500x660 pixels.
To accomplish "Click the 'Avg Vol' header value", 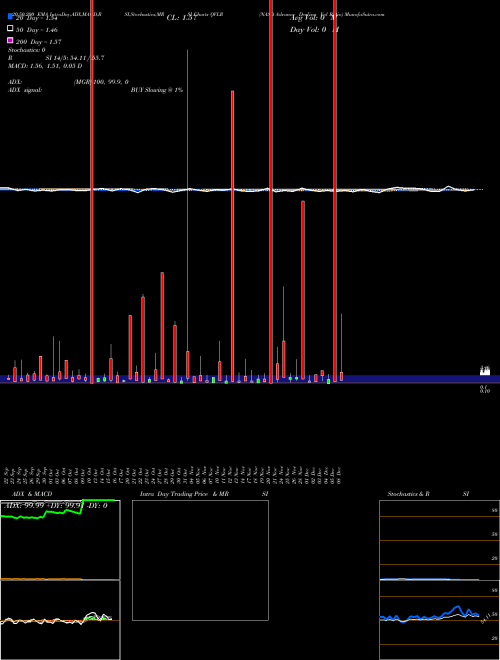I will (x=313, y=18).
